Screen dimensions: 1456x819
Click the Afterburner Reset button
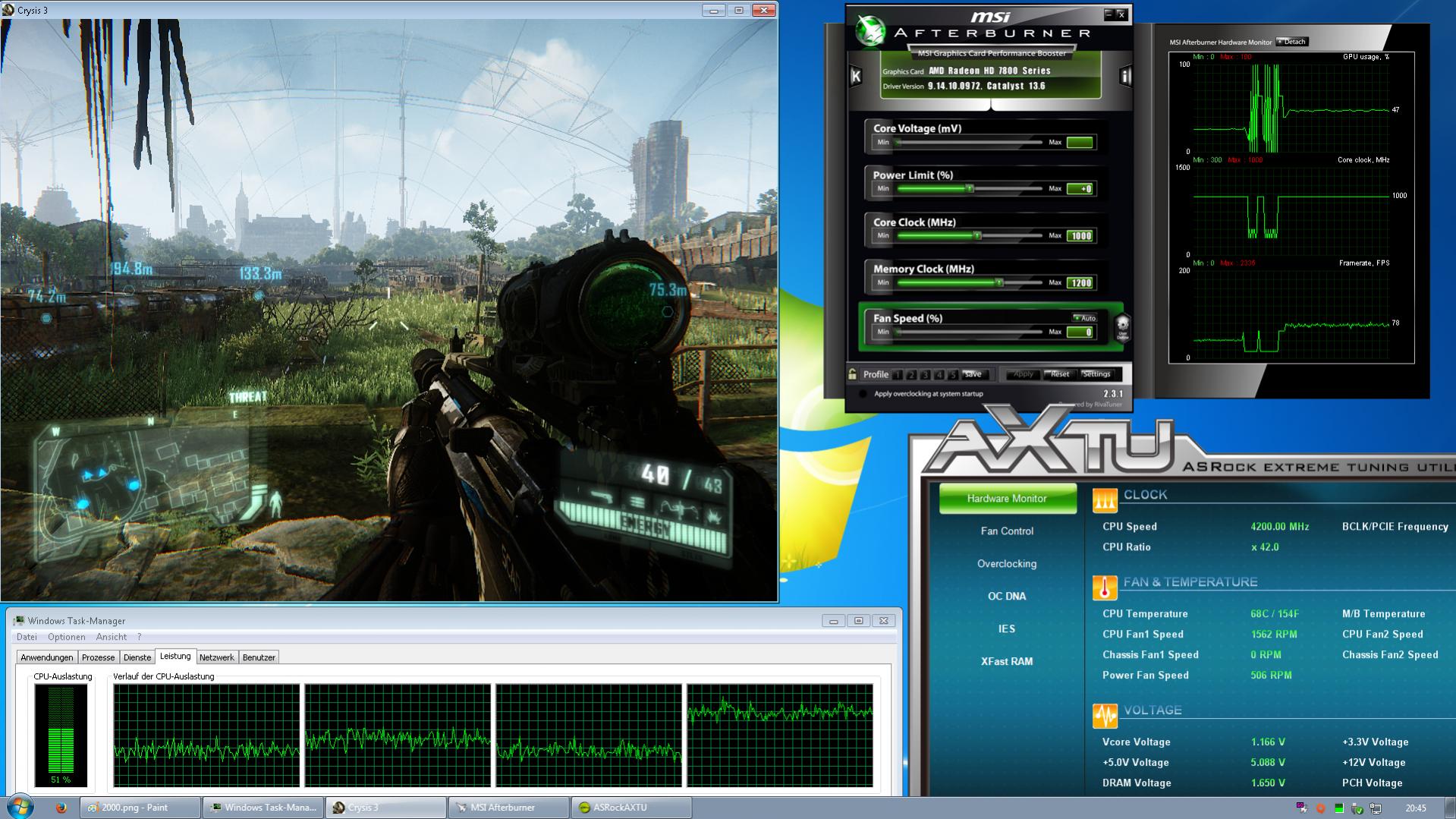[1060, 374]
